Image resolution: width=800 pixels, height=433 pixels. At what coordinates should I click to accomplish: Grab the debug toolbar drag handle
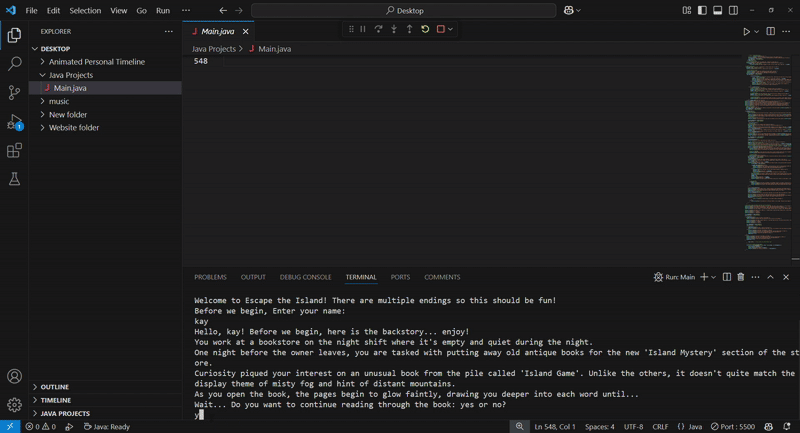(351, 29)
